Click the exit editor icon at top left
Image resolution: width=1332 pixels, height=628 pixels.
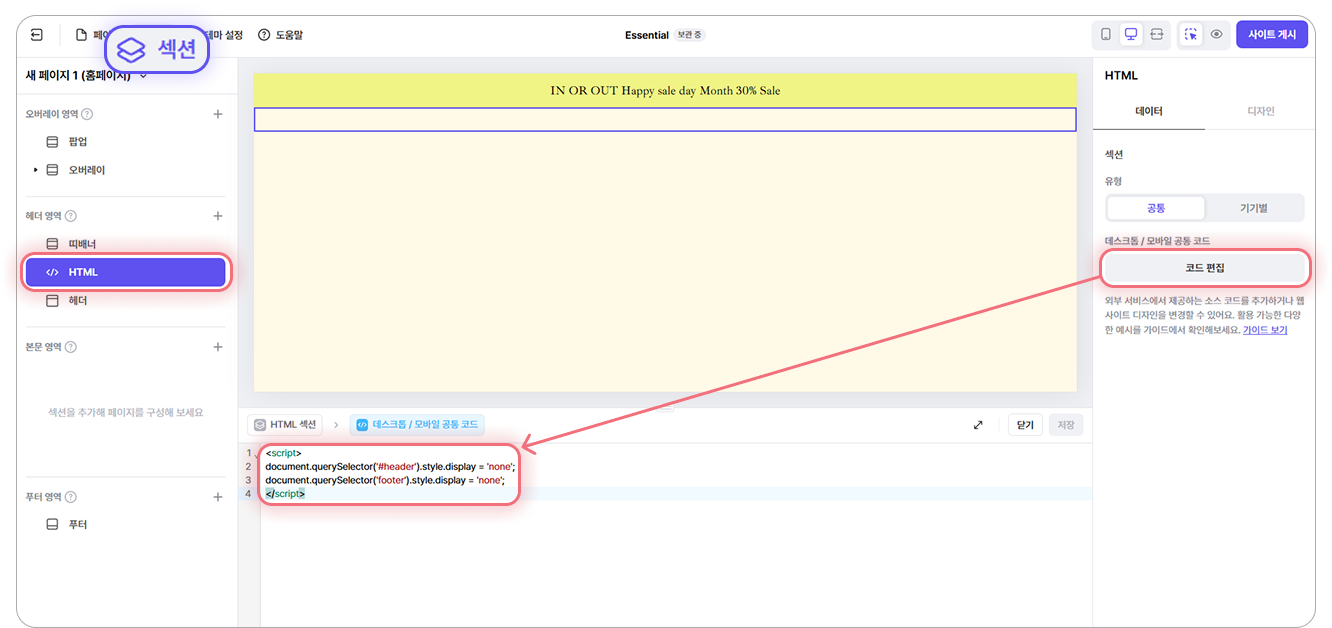coord(37,35)
